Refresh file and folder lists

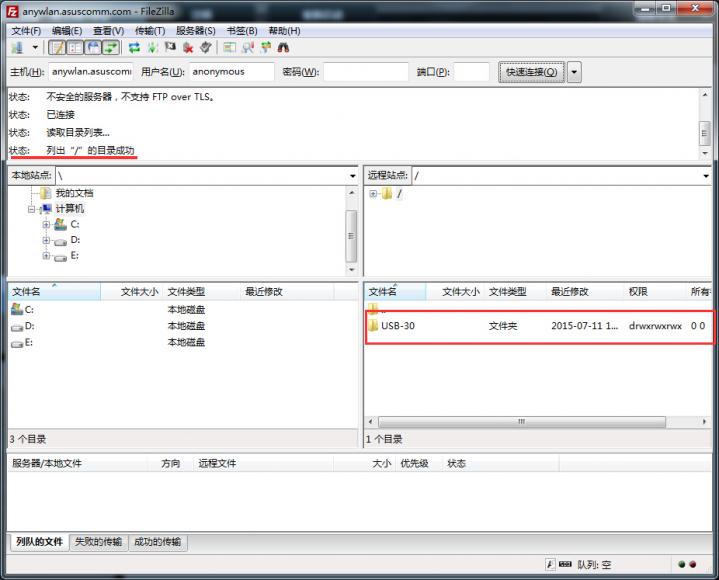(x=134, y=48)
